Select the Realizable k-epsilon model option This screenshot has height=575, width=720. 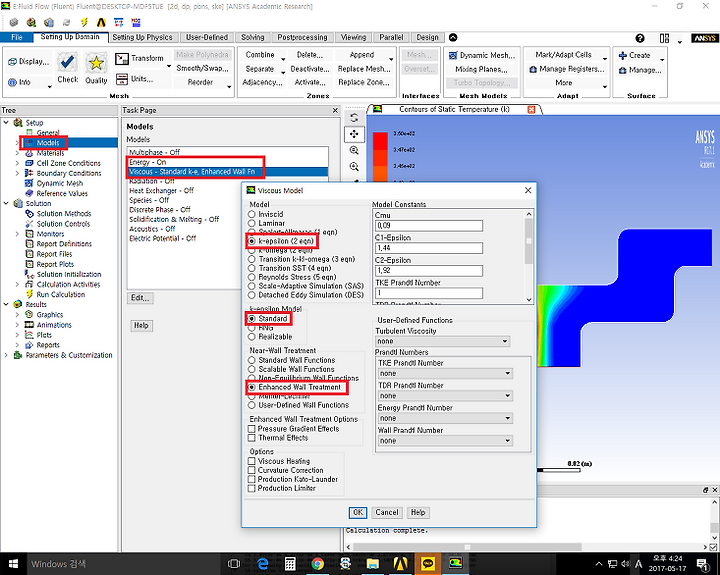click(252, 337)
